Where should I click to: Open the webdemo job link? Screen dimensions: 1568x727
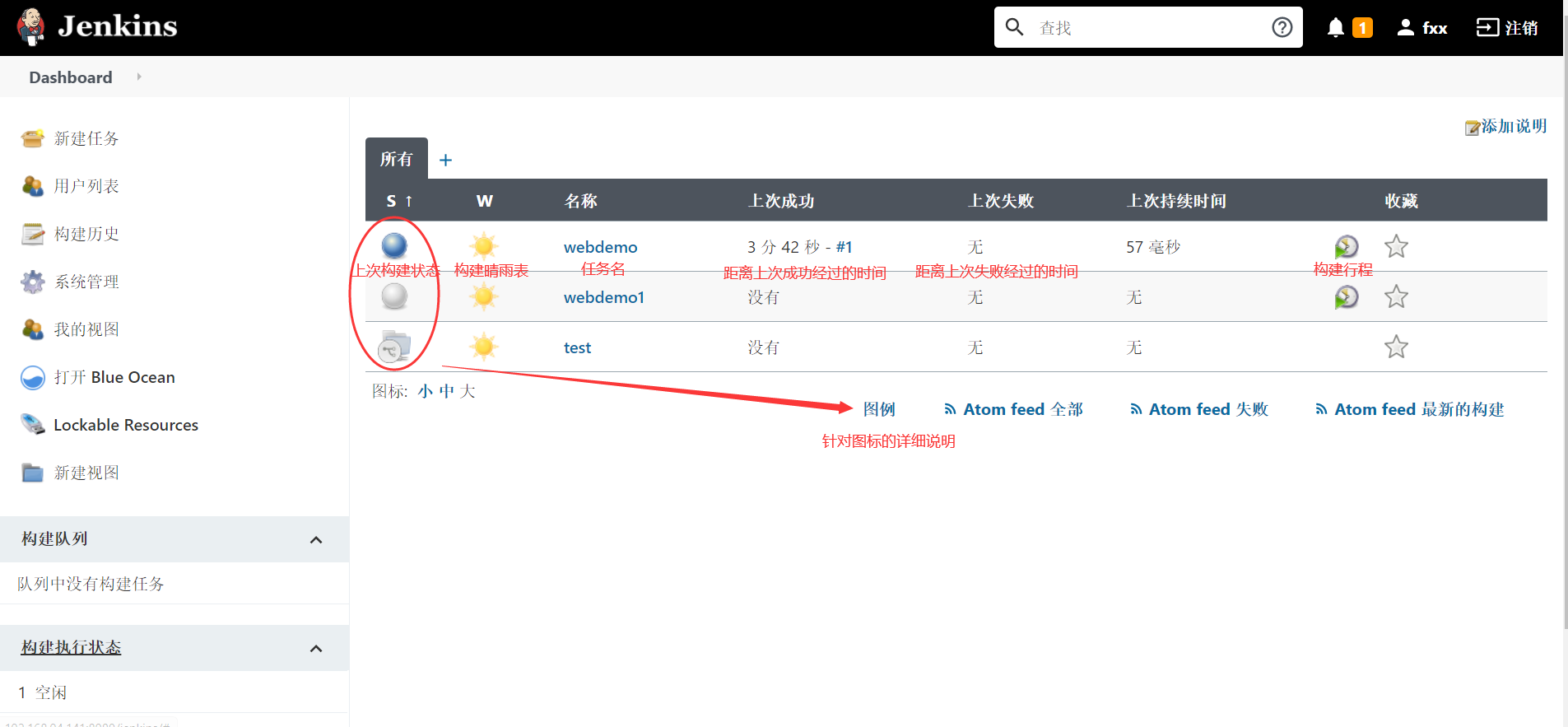[x=601, y=247]
